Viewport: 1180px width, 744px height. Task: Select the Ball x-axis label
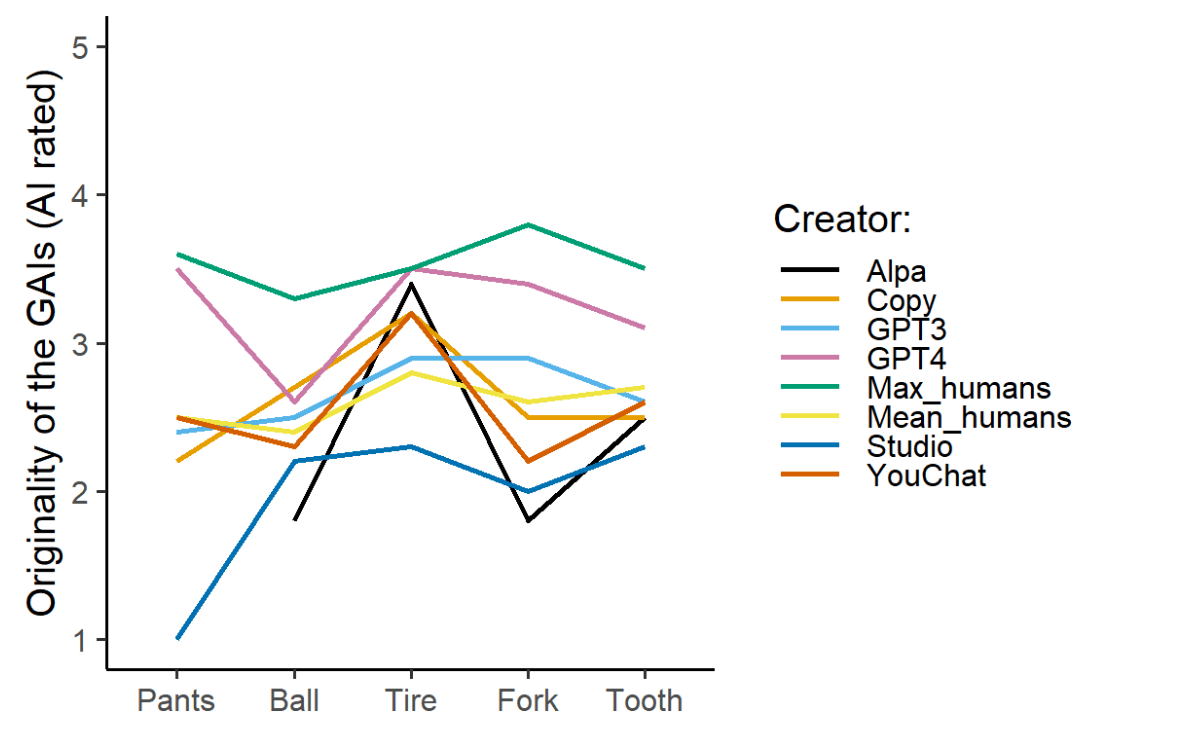(294, 700)
